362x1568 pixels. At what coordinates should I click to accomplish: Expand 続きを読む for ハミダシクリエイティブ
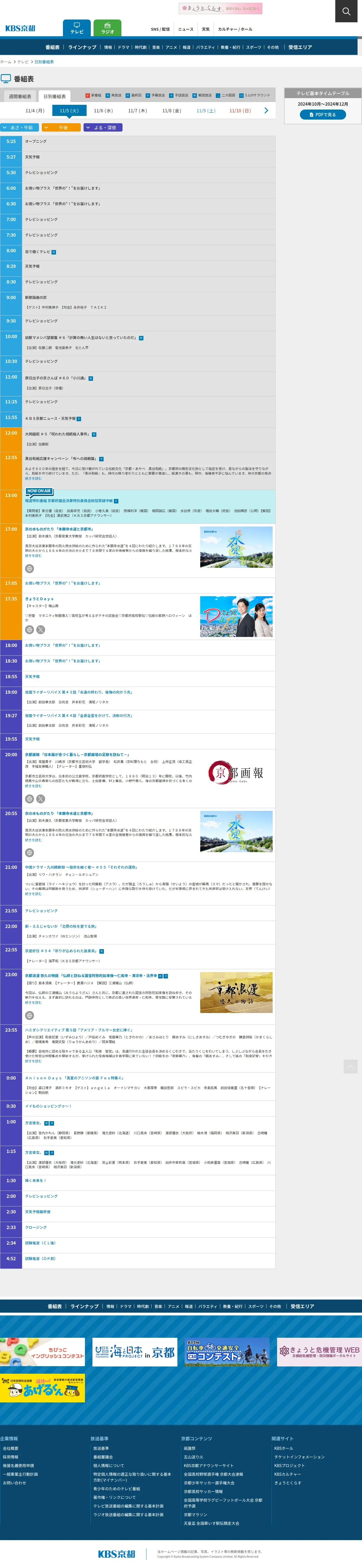(33, 1061)
